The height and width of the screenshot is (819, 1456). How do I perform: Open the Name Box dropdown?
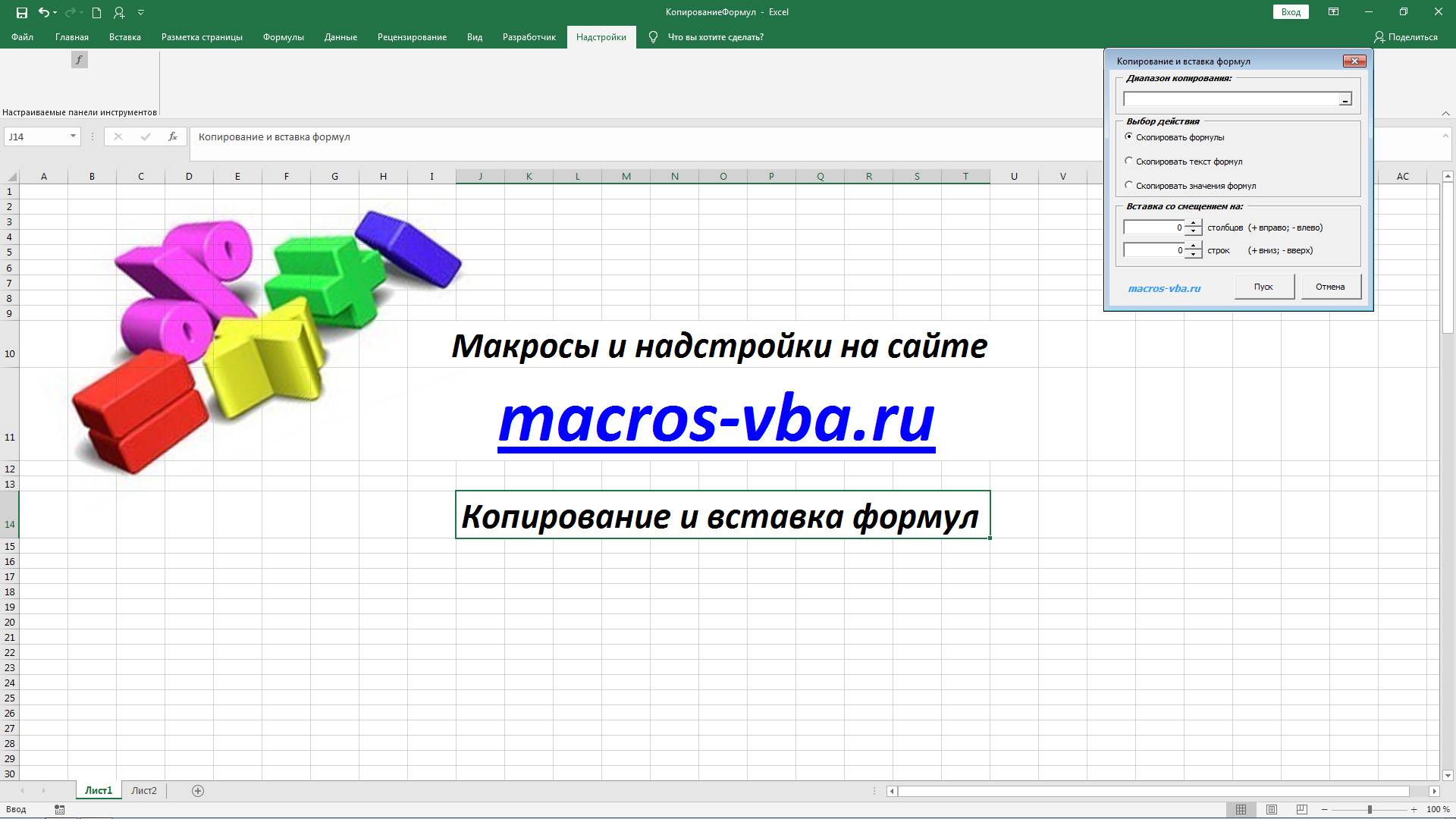click(x=72, y=136)
